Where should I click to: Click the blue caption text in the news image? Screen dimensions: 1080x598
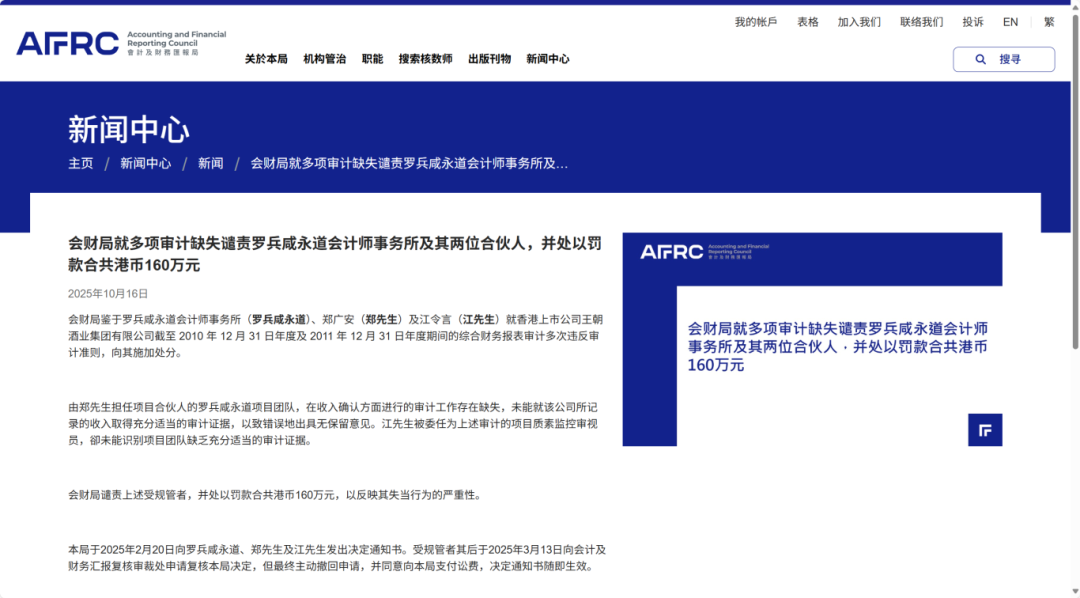838,347
